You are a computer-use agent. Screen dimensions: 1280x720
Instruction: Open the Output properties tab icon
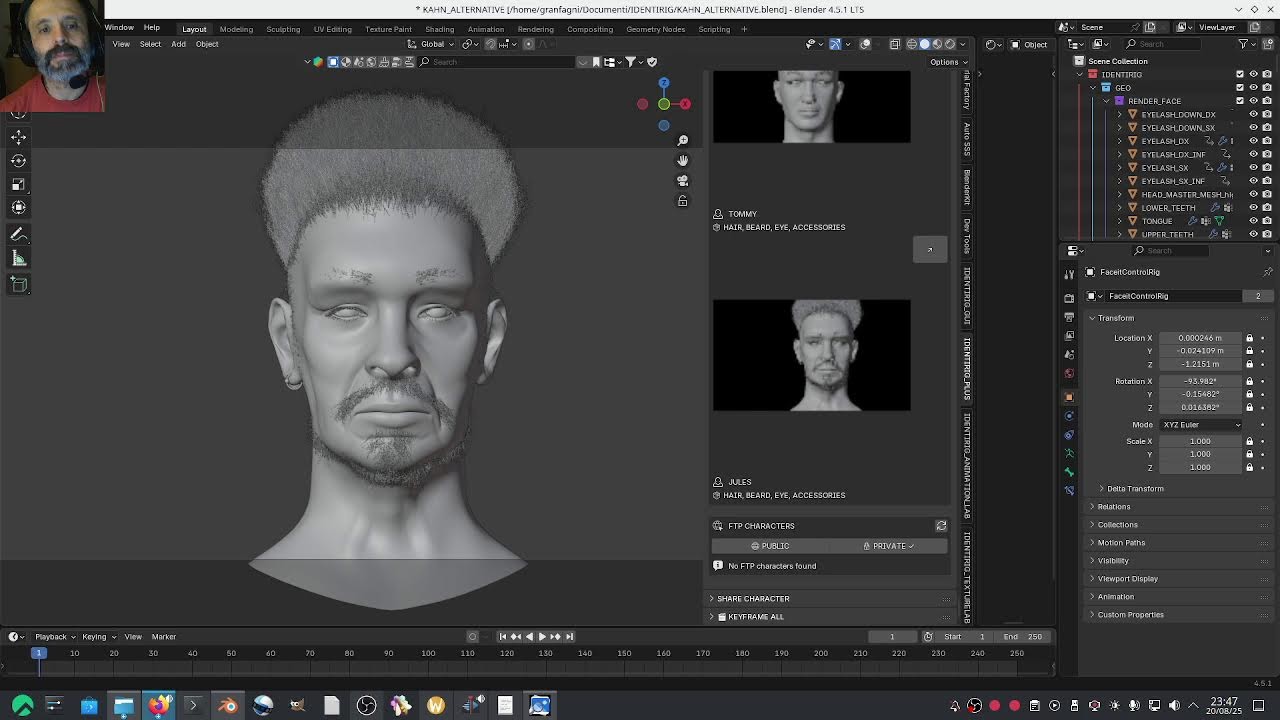point(1069,317)
